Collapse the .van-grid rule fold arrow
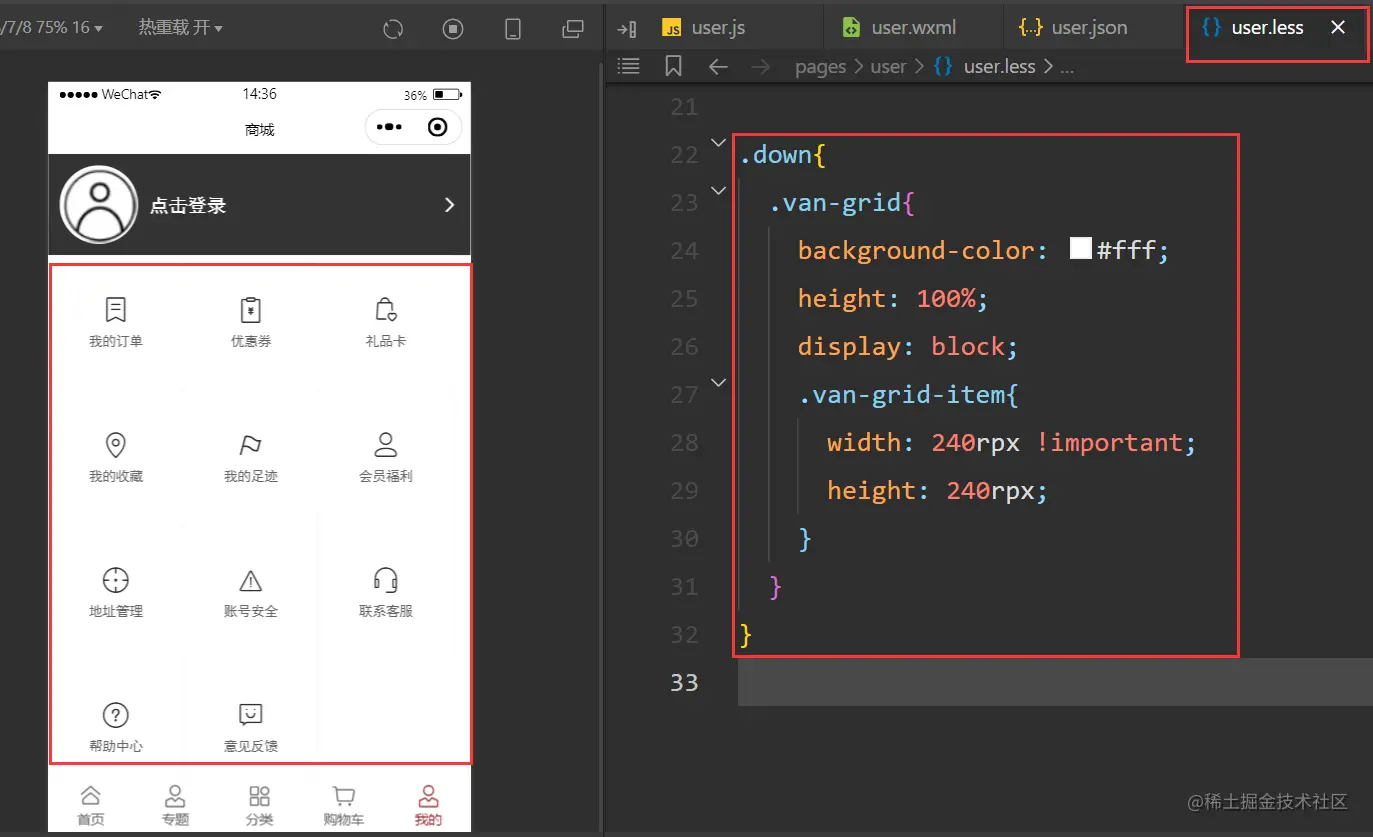The width and height of the screenshot is (1373, 837). point(717,190)
